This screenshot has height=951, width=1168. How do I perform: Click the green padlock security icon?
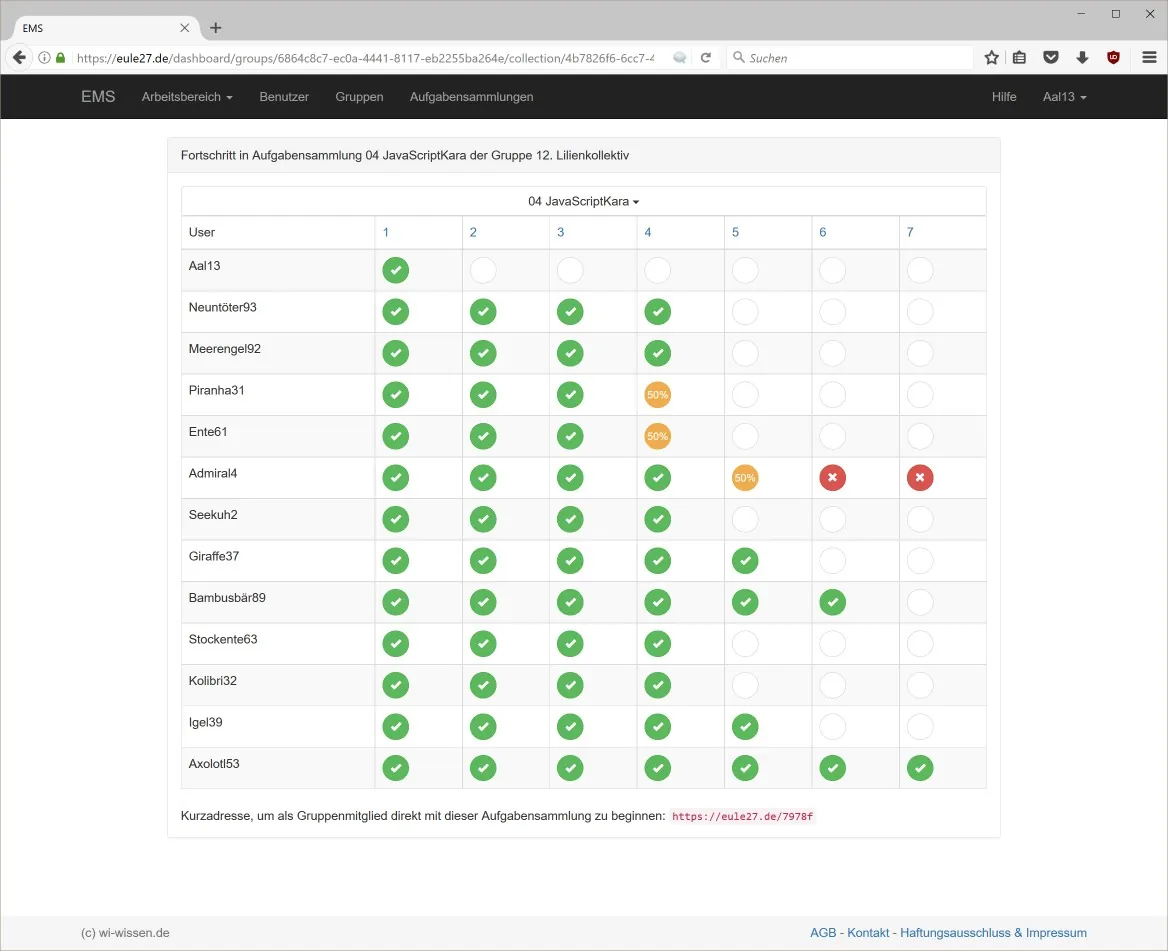(61, 57)
